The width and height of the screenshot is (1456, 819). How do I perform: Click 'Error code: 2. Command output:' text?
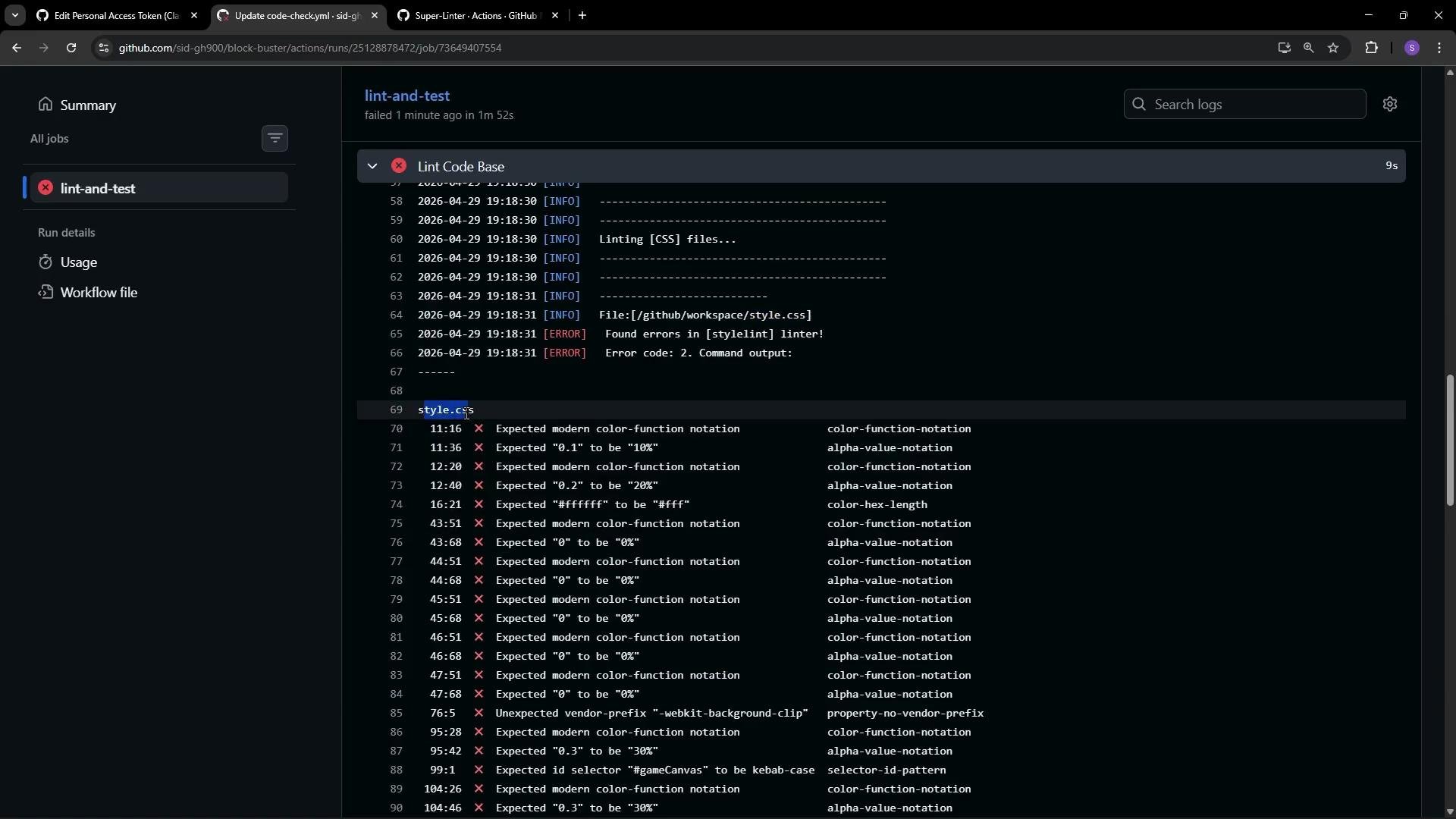[x=698, y=353]
